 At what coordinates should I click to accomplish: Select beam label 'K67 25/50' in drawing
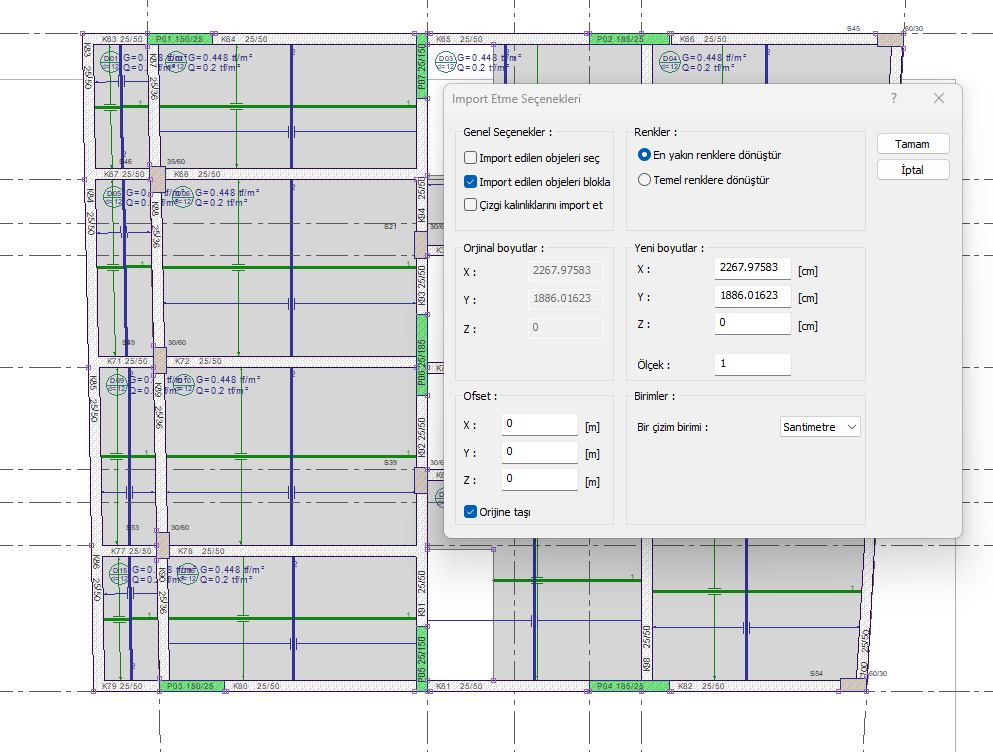coord(124,174)
